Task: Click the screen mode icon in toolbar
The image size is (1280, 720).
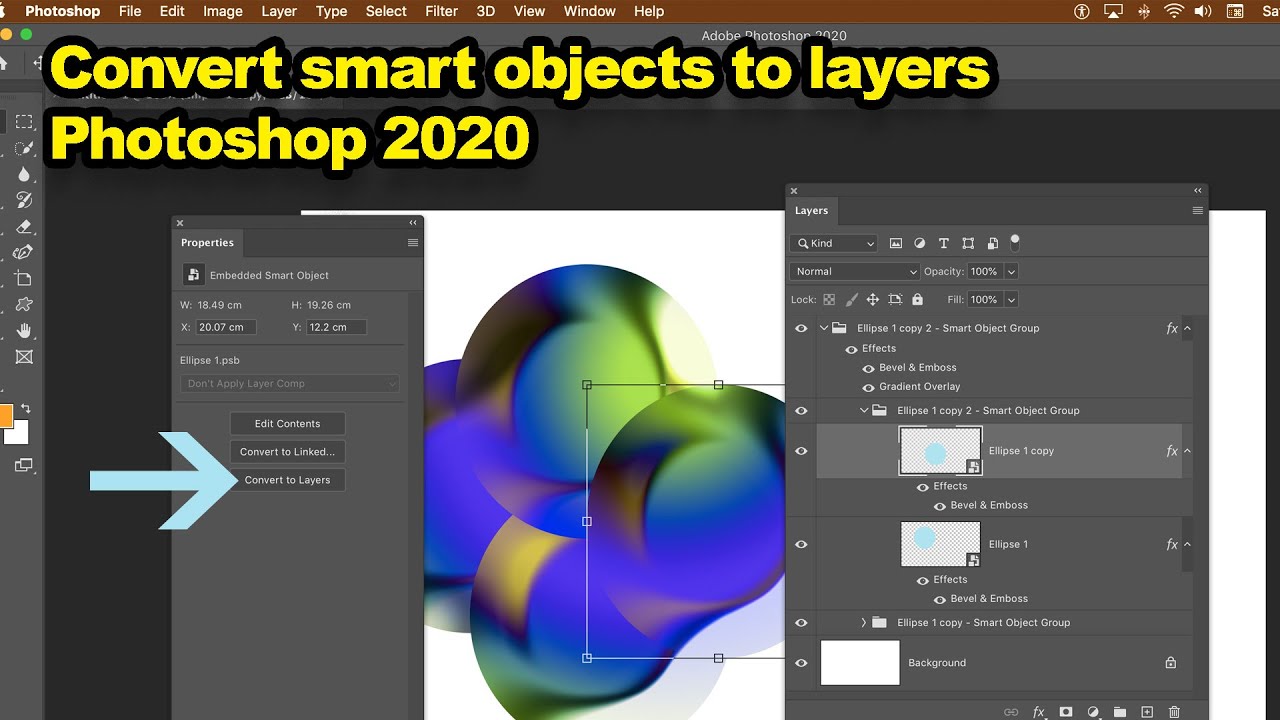Action: tap(23, 465)
